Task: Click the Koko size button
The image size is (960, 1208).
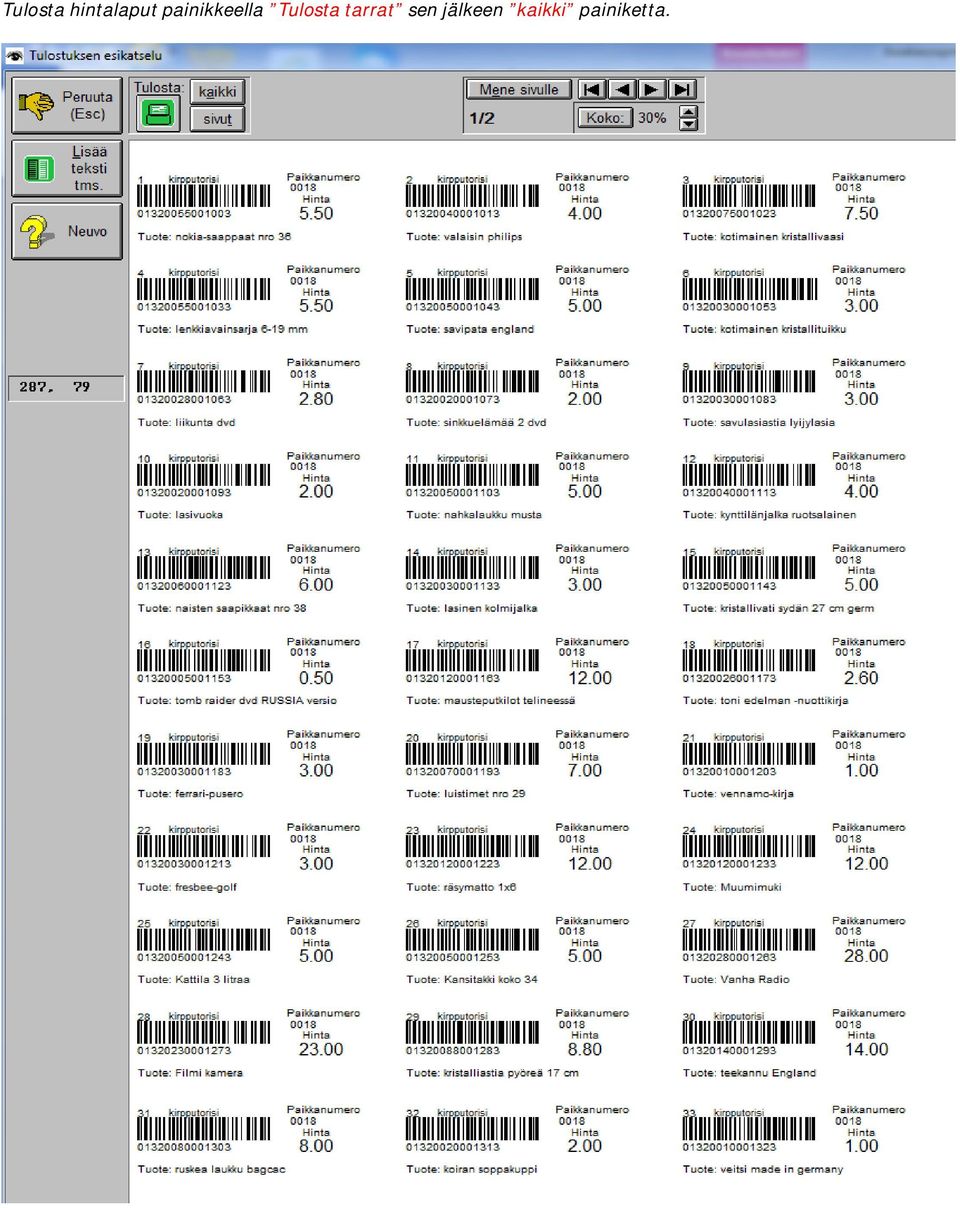Action: pyautogui.click(x=604, y=118)
